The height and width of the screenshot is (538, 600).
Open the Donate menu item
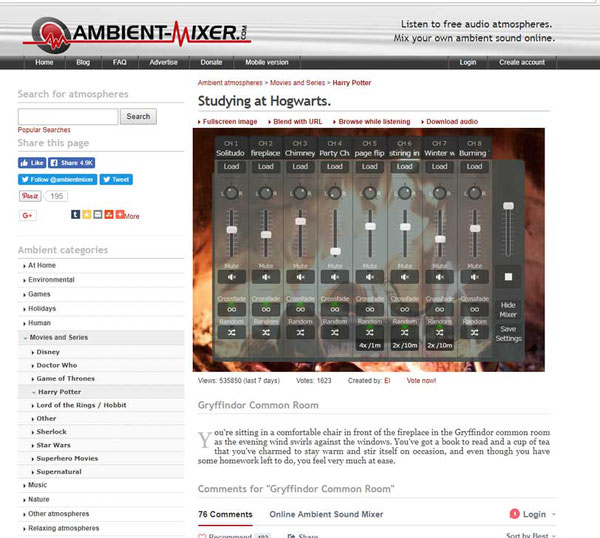tap(211, 62)
